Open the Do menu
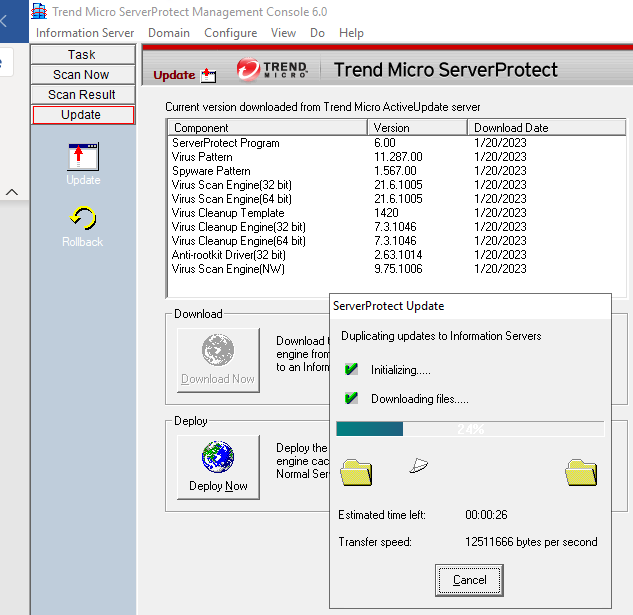Image resolution: width=633 pixels, height=615 pixels. click(x=317, y=33)
